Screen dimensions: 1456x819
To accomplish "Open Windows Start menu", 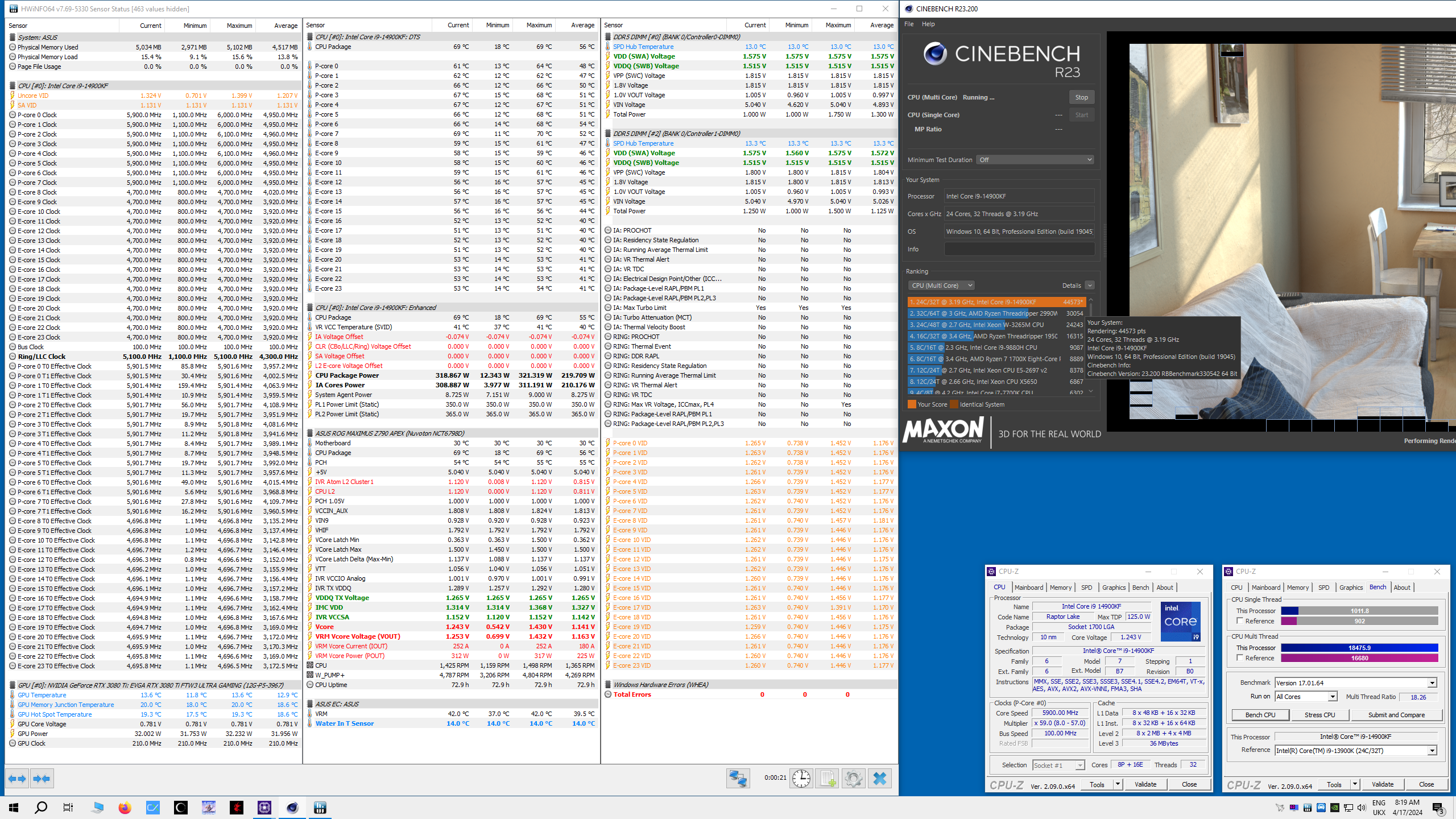I will [x=14, y=808].
